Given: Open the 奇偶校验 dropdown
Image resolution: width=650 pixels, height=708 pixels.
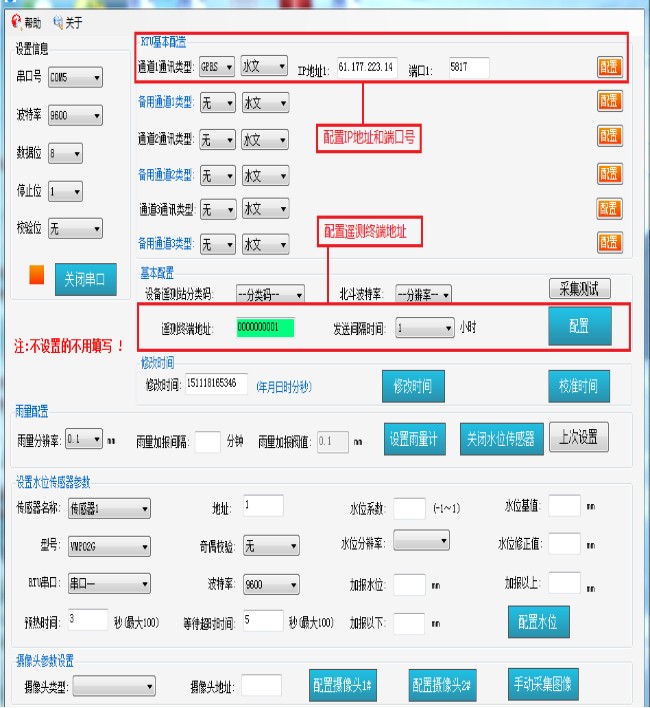Looking at the screenshot, I should (271, 545).
